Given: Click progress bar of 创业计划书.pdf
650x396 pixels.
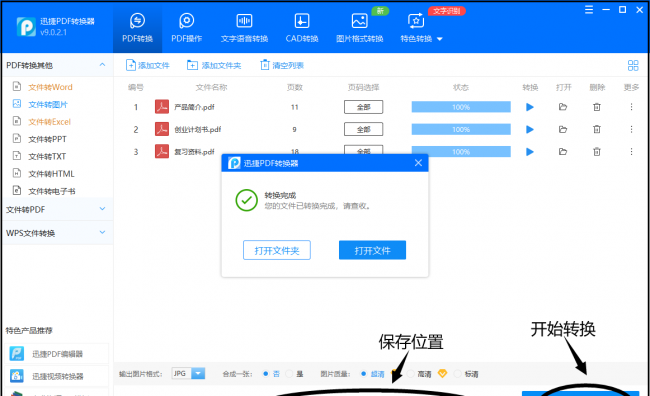Looking at the screenshot, I should coord(461,129).
